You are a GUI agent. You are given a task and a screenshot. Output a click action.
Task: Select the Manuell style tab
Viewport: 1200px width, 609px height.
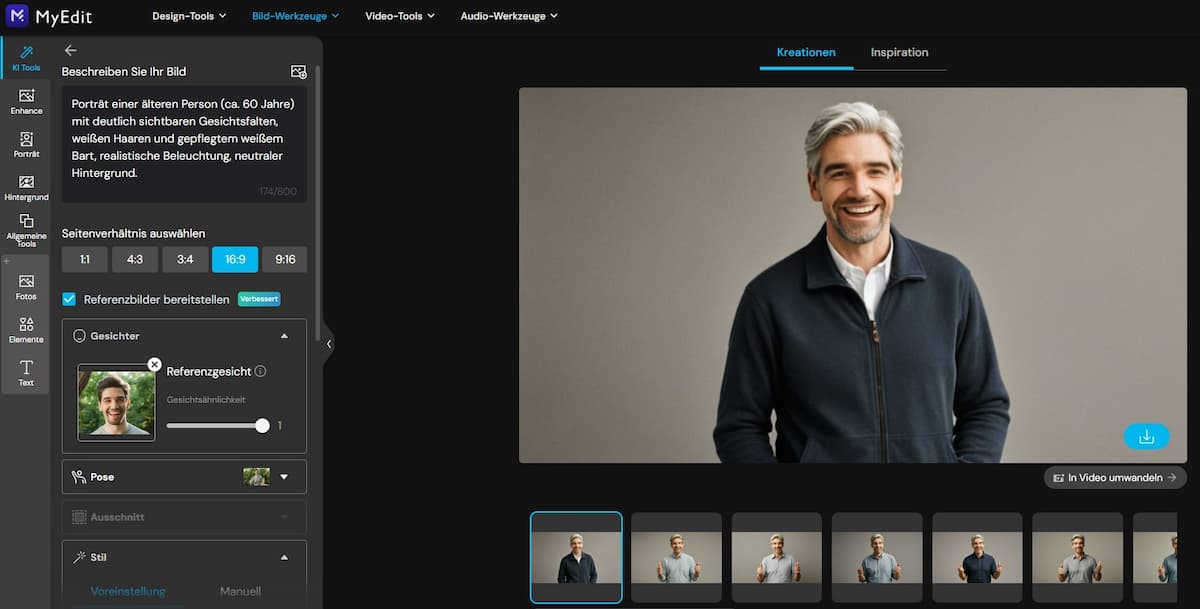[x=240, y=591]
